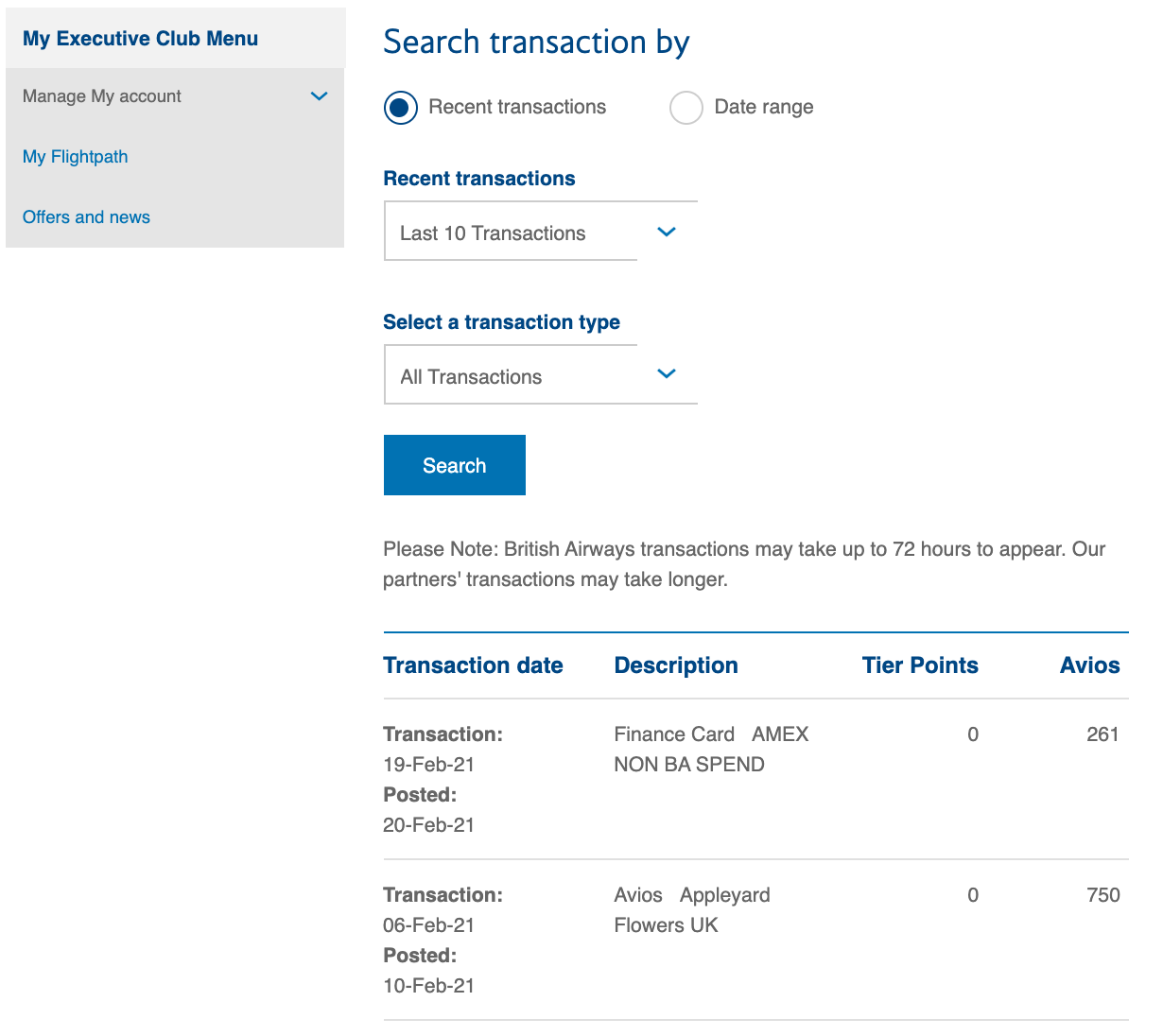Image resolution: width=1163 pixels, height=1036 pixels.
Task: Open the Last 10 Transactions dropdown
Action: pyautogui.click(x=511, y=233)
